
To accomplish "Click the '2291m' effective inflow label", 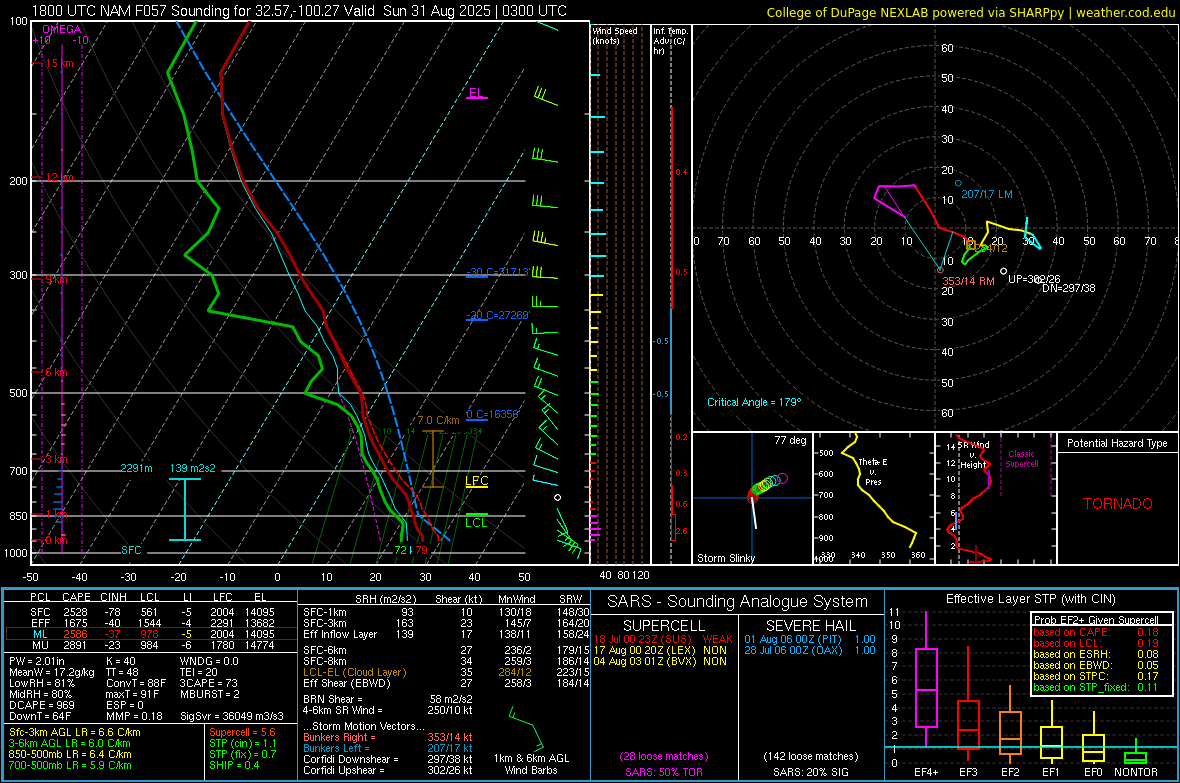I will pyautogui.click(x=136, y=468).
